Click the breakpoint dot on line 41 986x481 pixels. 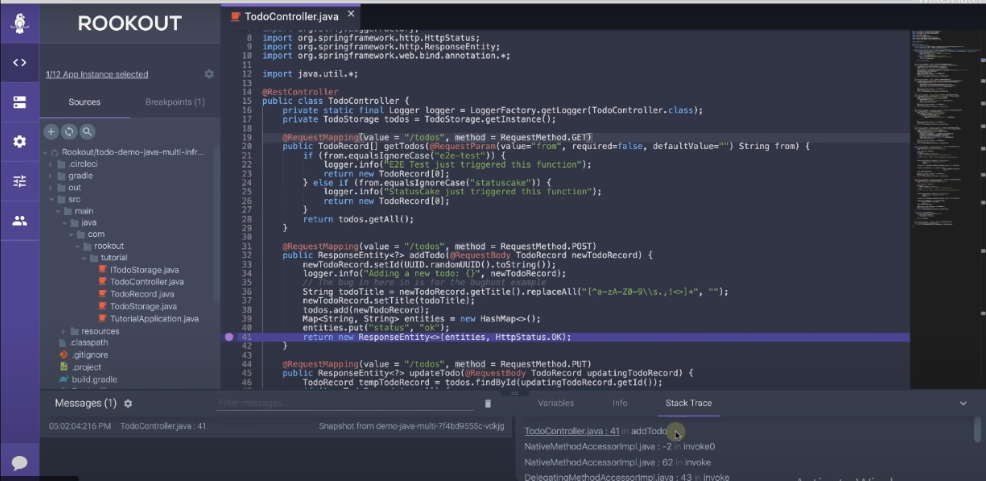(x=229, y=337)
